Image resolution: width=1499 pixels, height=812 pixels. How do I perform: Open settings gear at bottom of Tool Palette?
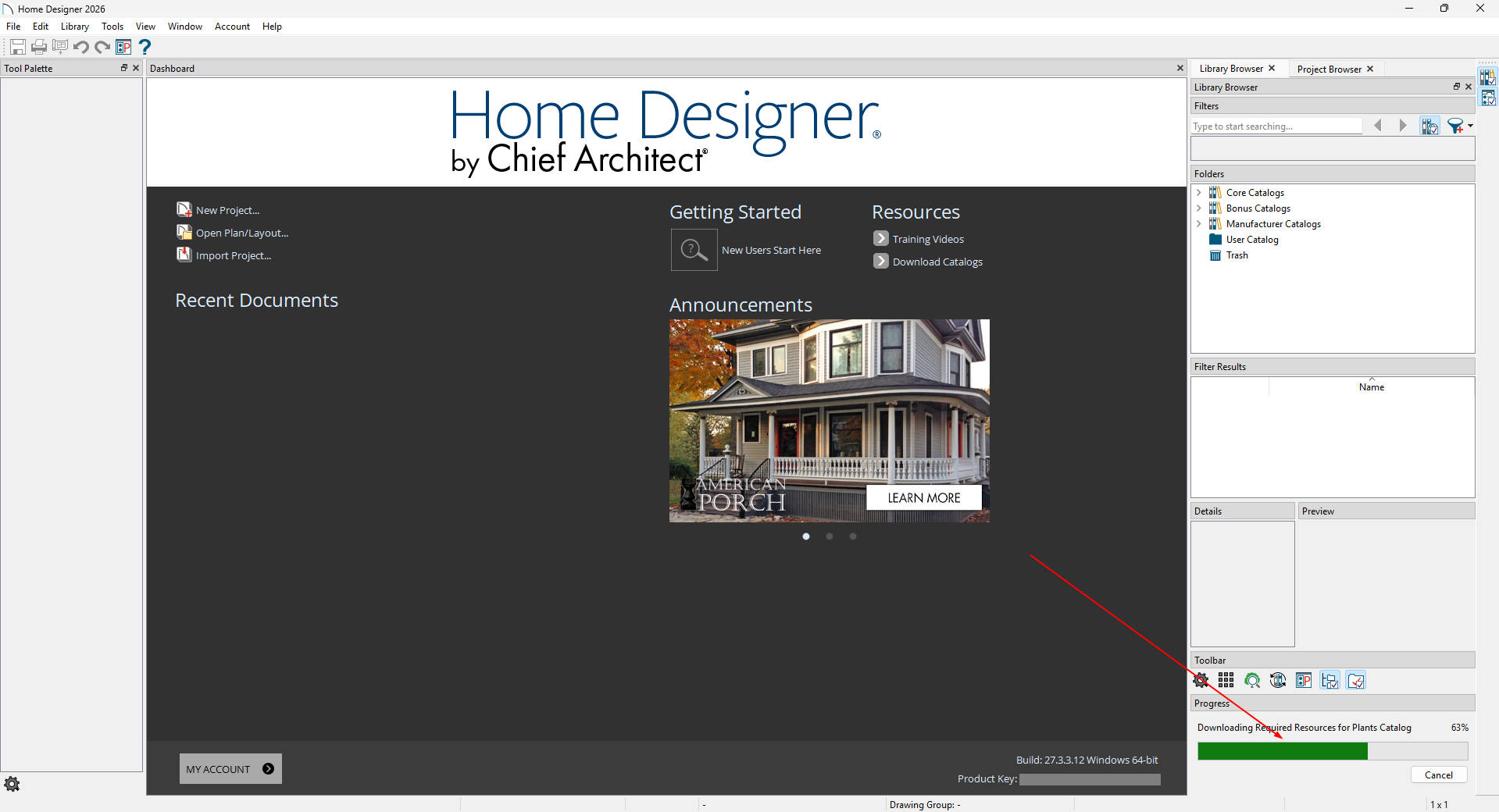point(12,784)
